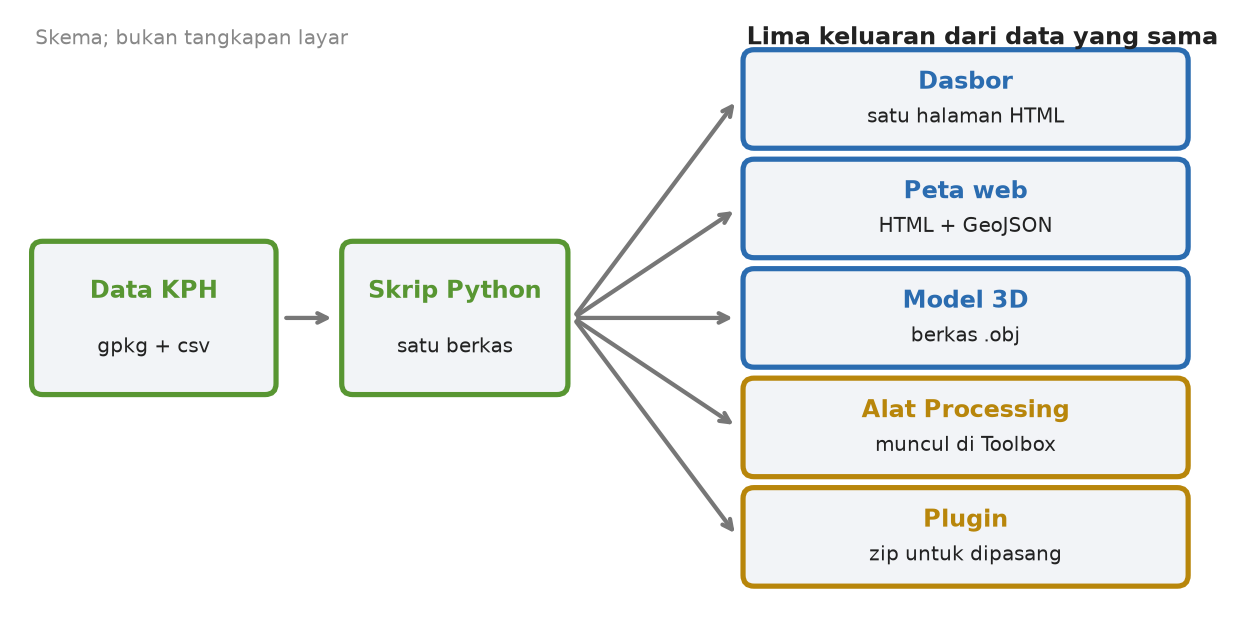The height and width of the screenshot is (636, 1235).
Task: Select the "Data KPH" box title
Action: [x=154, y=290]
